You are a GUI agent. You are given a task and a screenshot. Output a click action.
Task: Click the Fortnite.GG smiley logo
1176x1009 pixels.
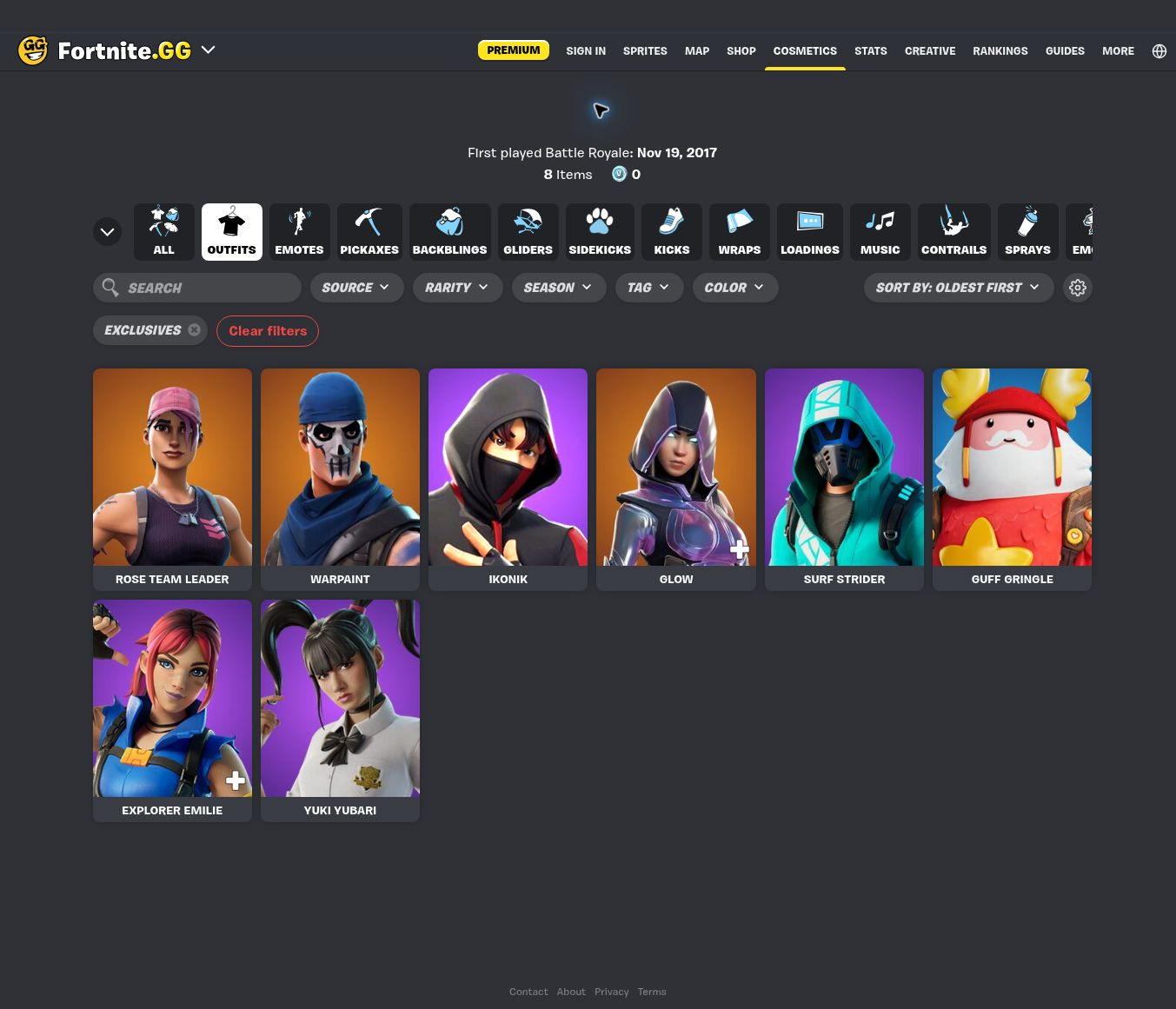click(x=33, y=50)
